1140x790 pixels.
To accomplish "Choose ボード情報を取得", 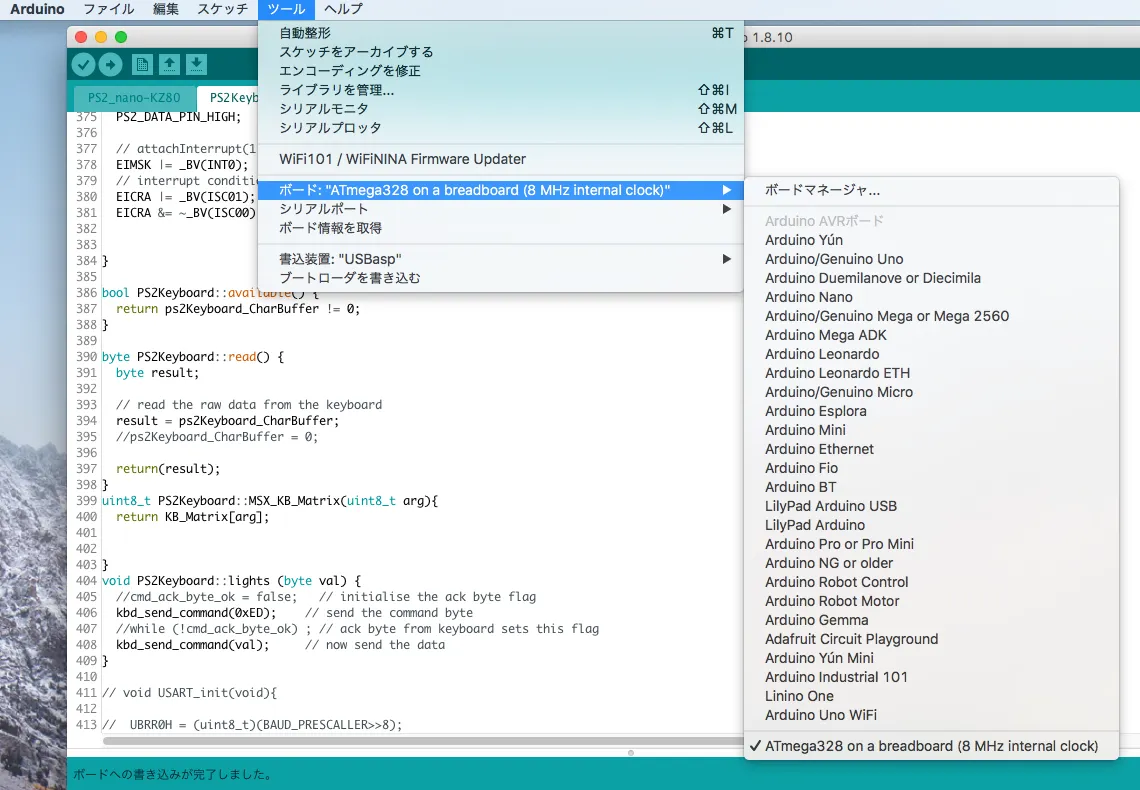I will coord(501,228).
